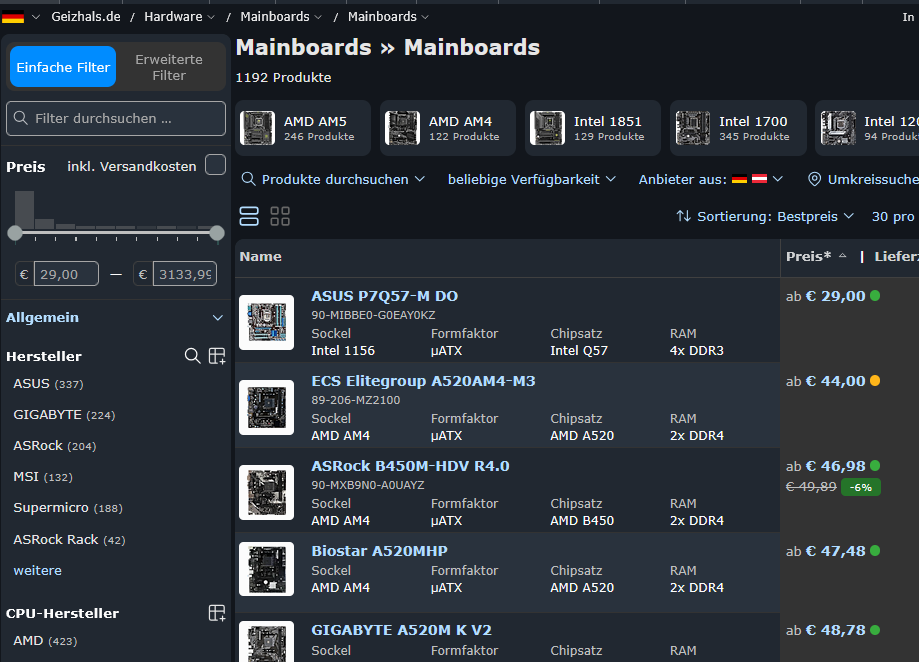Click minimum price slider handle
The width and height of the screenshot is (919, 662).
(15, 233)
